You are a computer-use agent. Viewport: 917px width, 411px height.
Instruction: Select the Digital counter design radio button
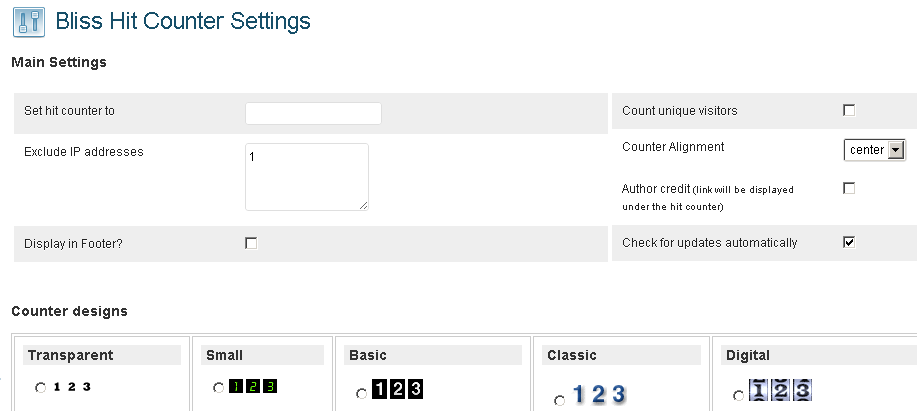coord(738,395)
